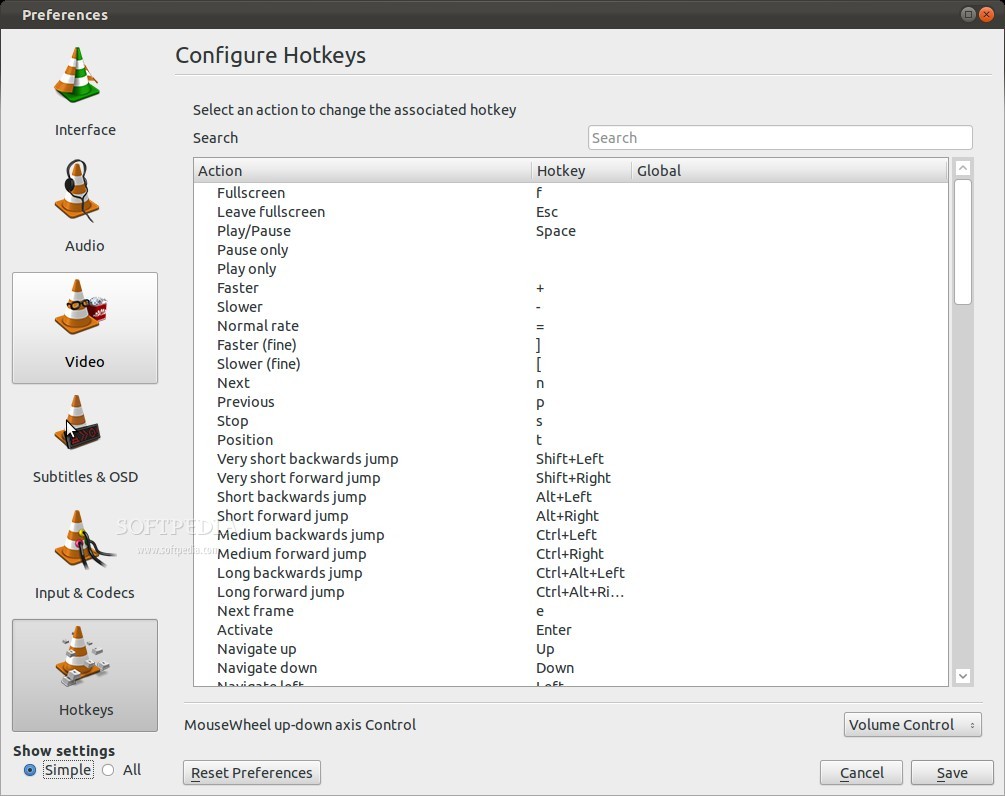Image resolution: width=1005 pixels, height=796 pixels.
Task: Select the Video settings cone icon
Action: click(x=84, y=310)
